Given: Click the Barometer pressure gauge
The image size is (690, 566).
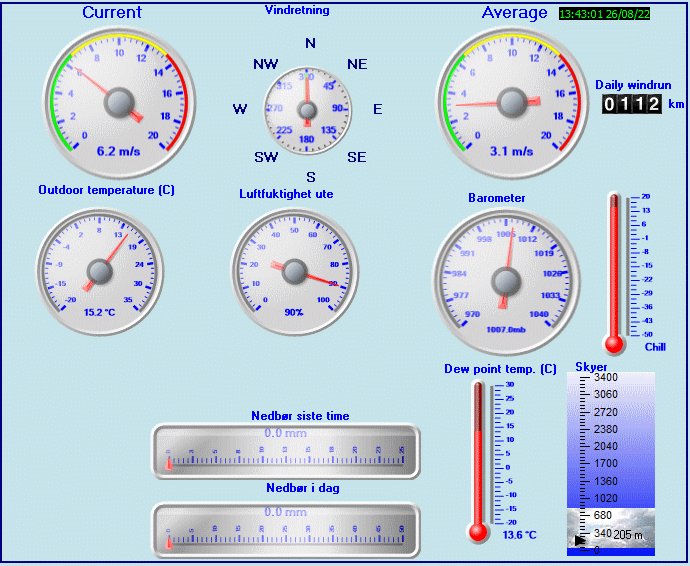Looking at the screenshot, I should tap(506, 274).
